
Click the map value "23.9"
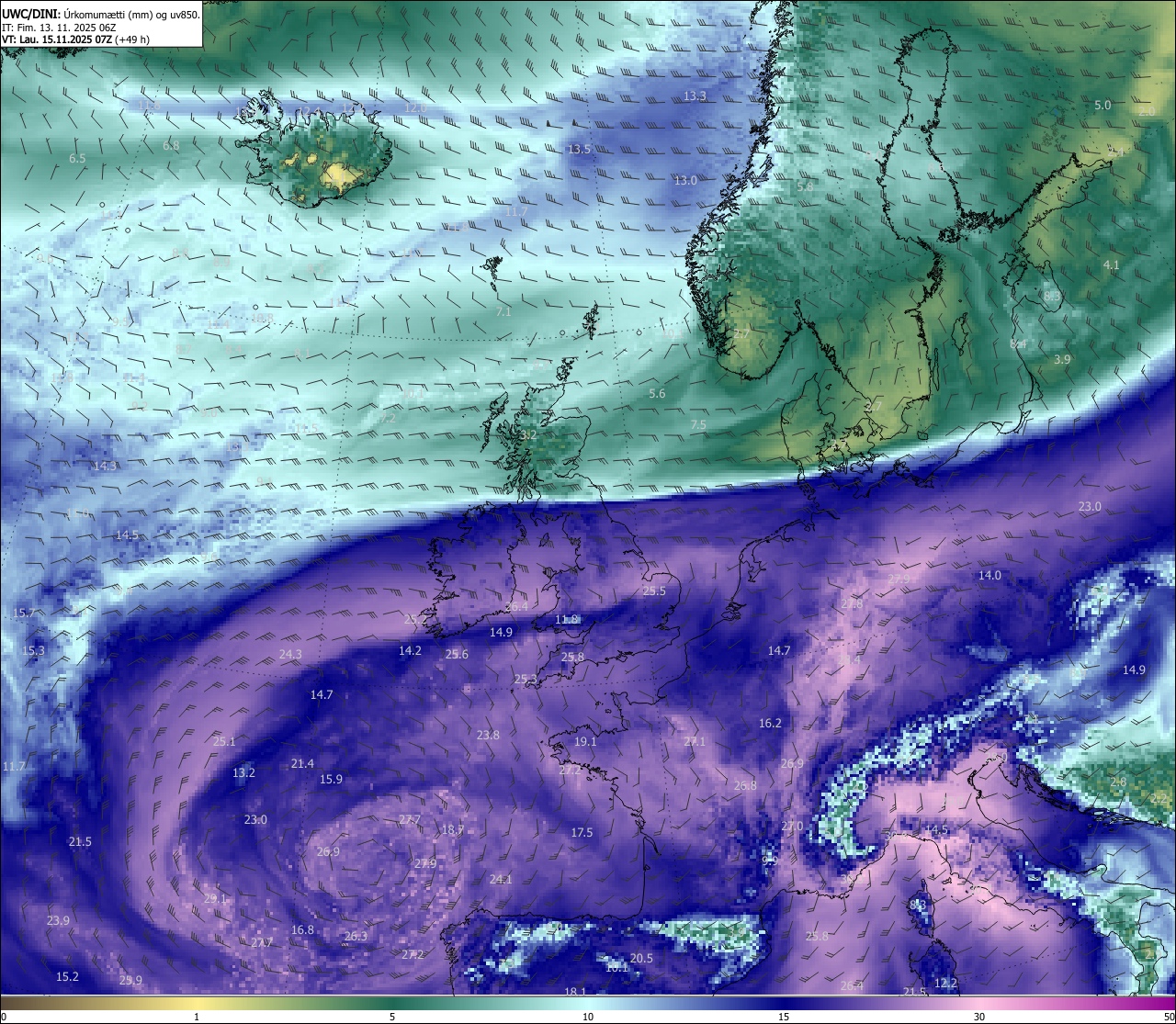58,921
